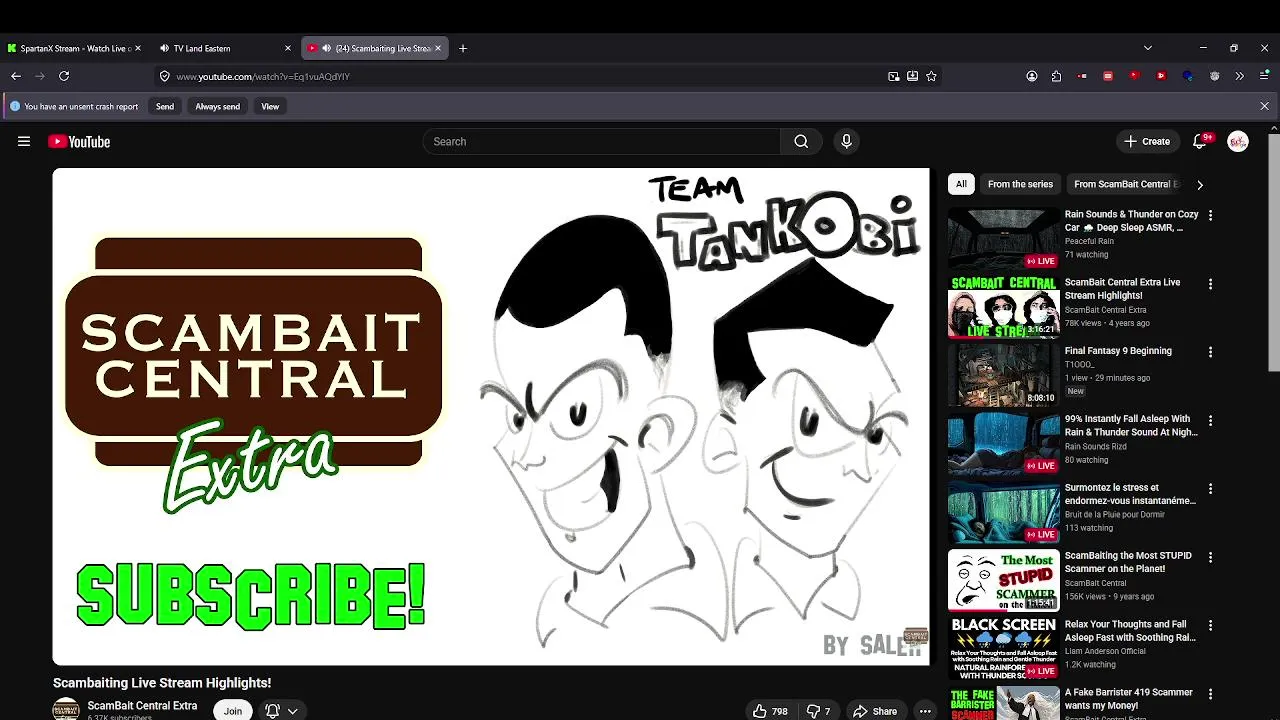Expand notification preference dropdown arrow
1280x720 pixels.
pos(293,711)
